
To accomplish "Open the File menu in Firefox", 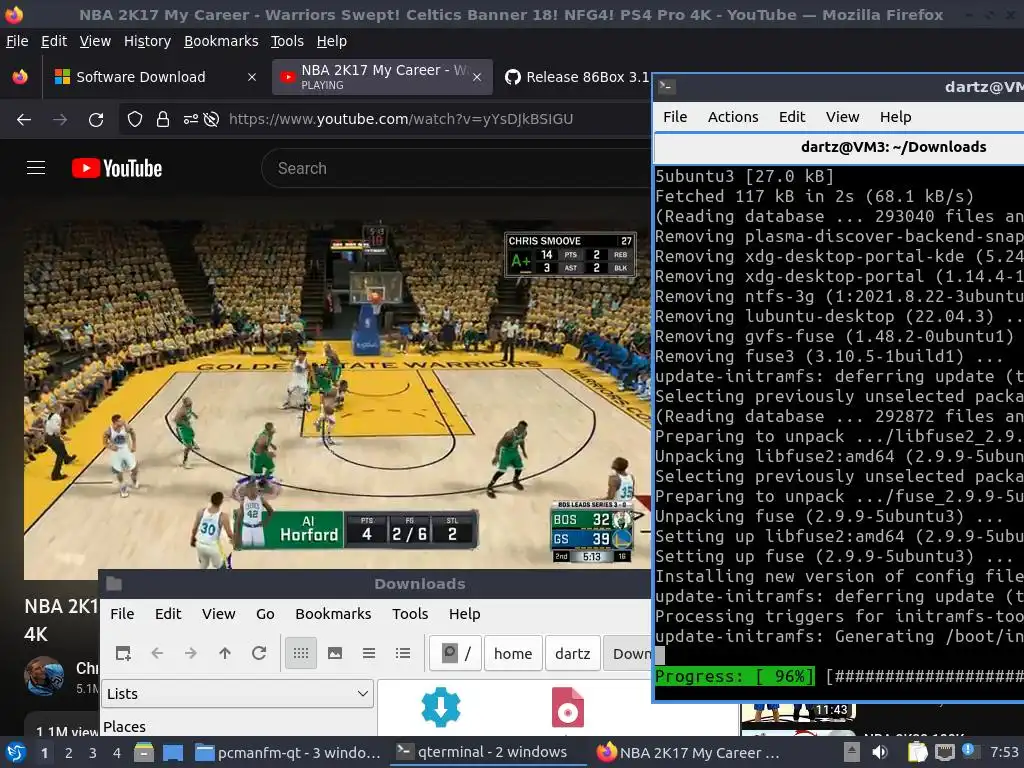I will 17,41.
